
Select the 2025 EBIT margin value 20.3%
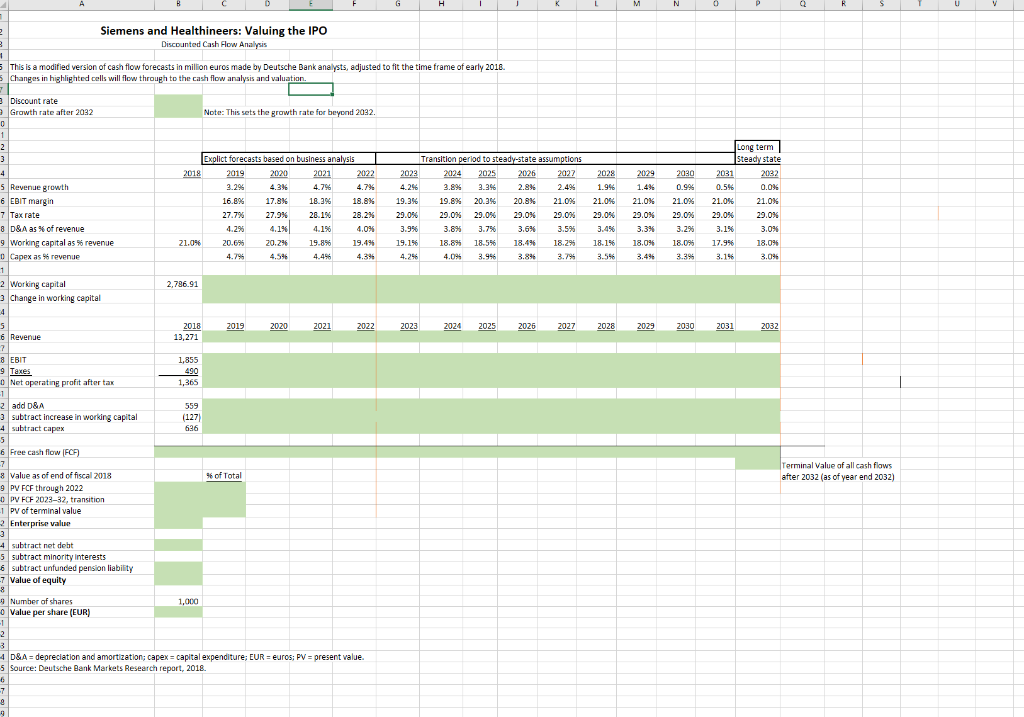click(x=485, y=201)
